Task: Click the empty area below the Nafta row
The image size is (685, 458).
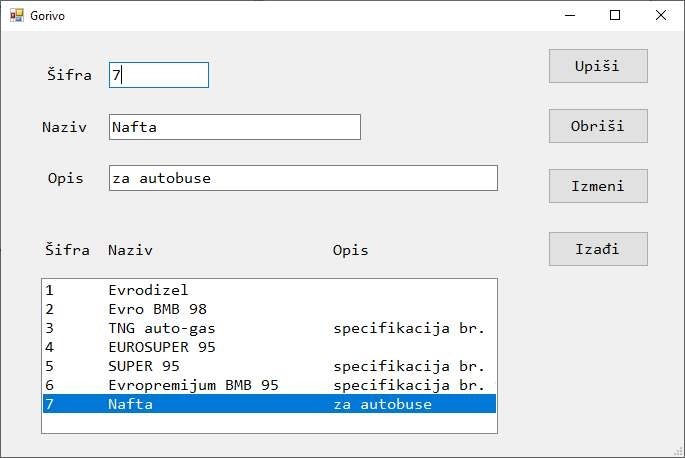Action: [268, 423]
